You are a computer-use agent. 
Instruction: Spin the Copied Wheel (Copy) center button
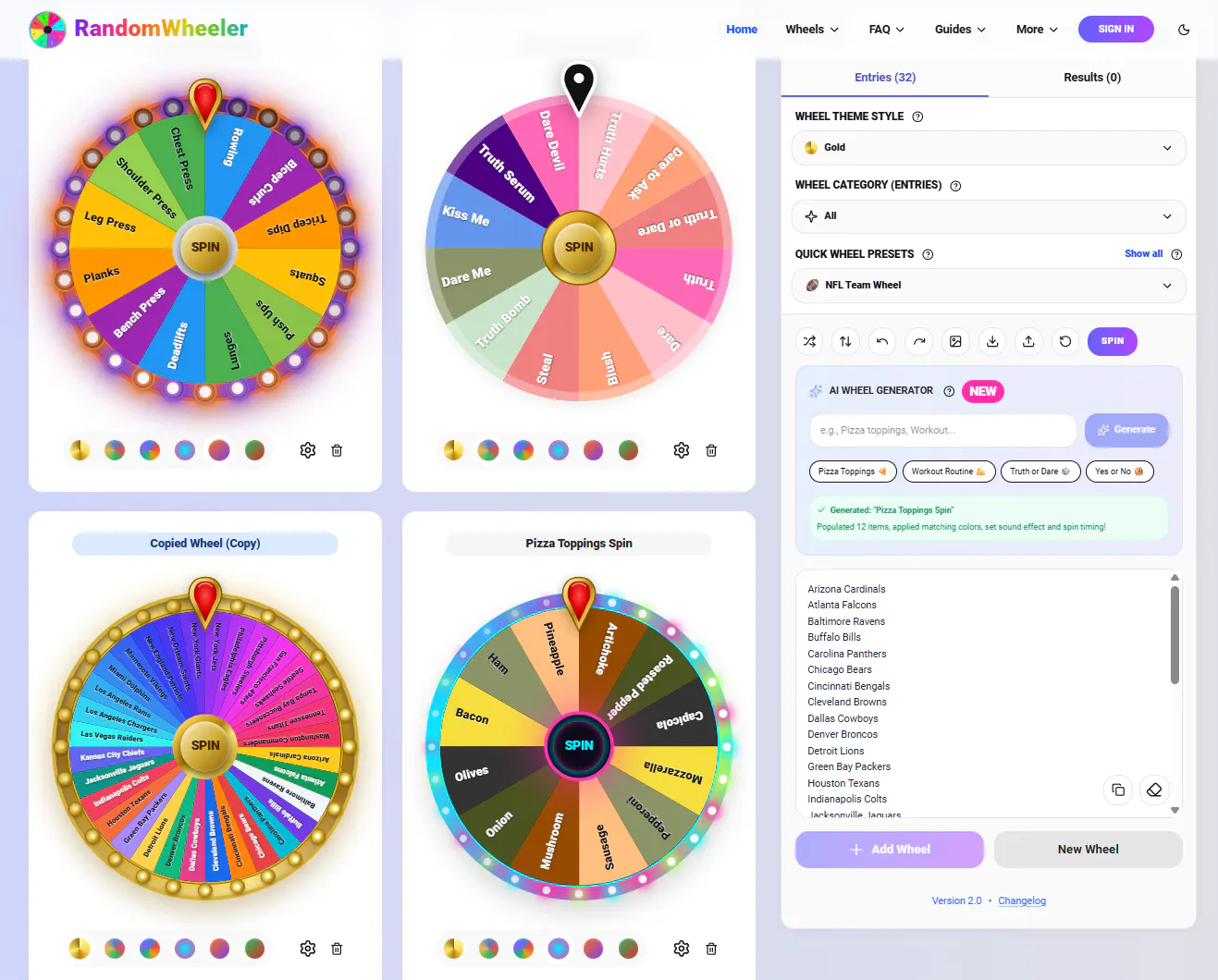point(205,745)
